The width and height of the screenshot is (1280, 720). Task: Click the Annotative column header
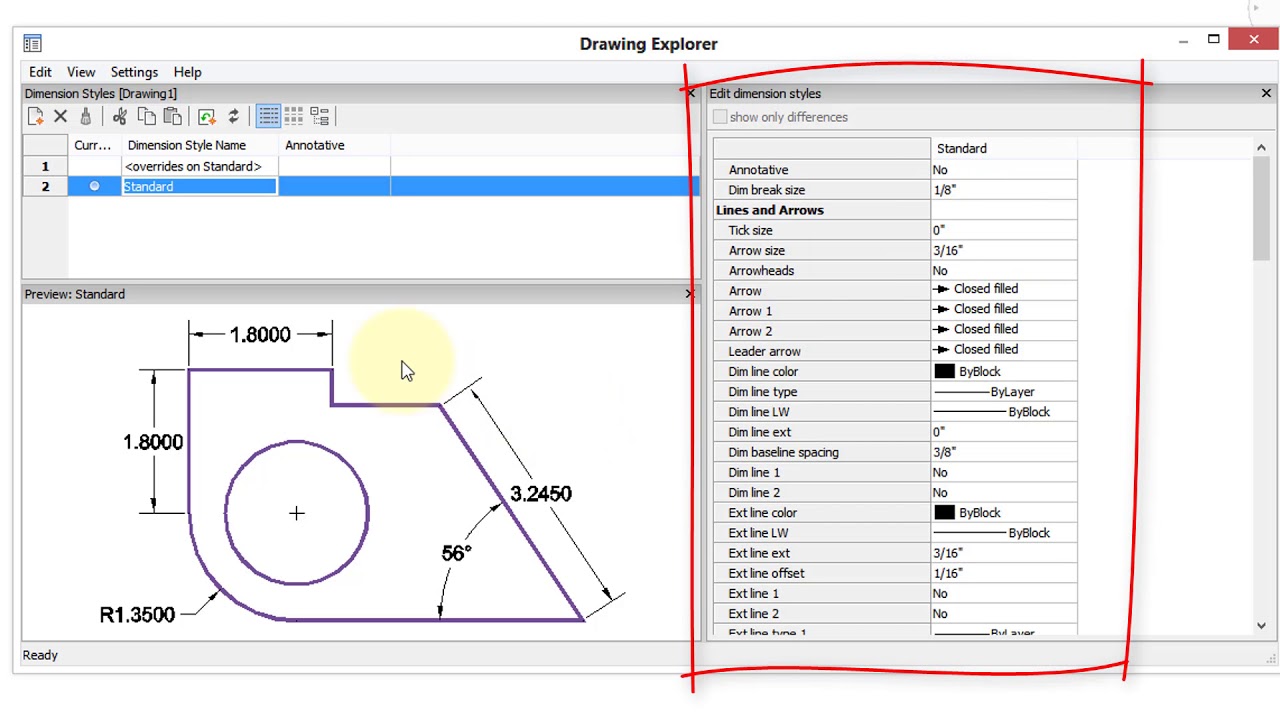tap(334, 145)
